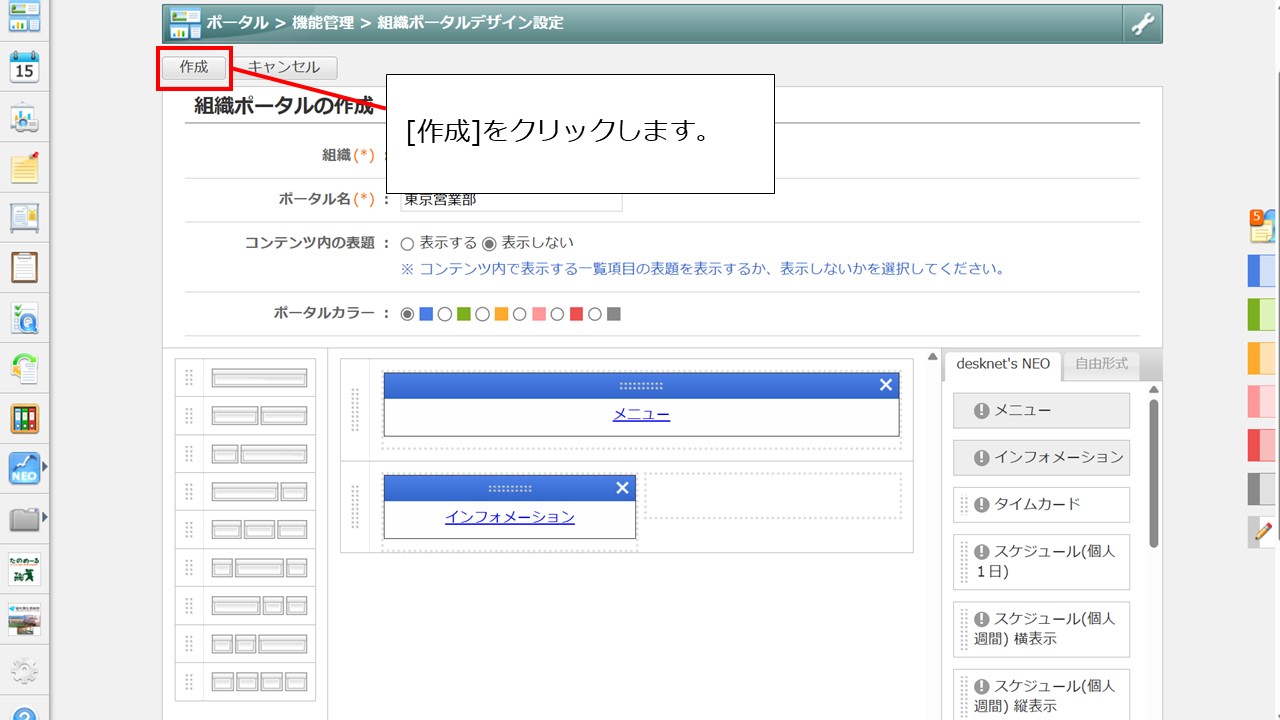Click the yellow sticky note sidebar icon

pos(24,168)
